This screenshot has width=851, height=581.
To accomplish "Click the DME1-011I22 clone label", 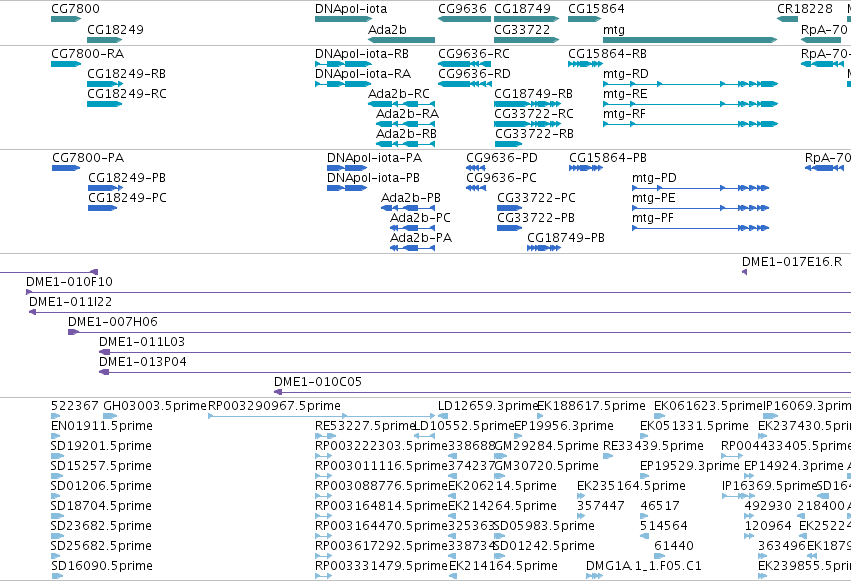I will tap(70, 302).
